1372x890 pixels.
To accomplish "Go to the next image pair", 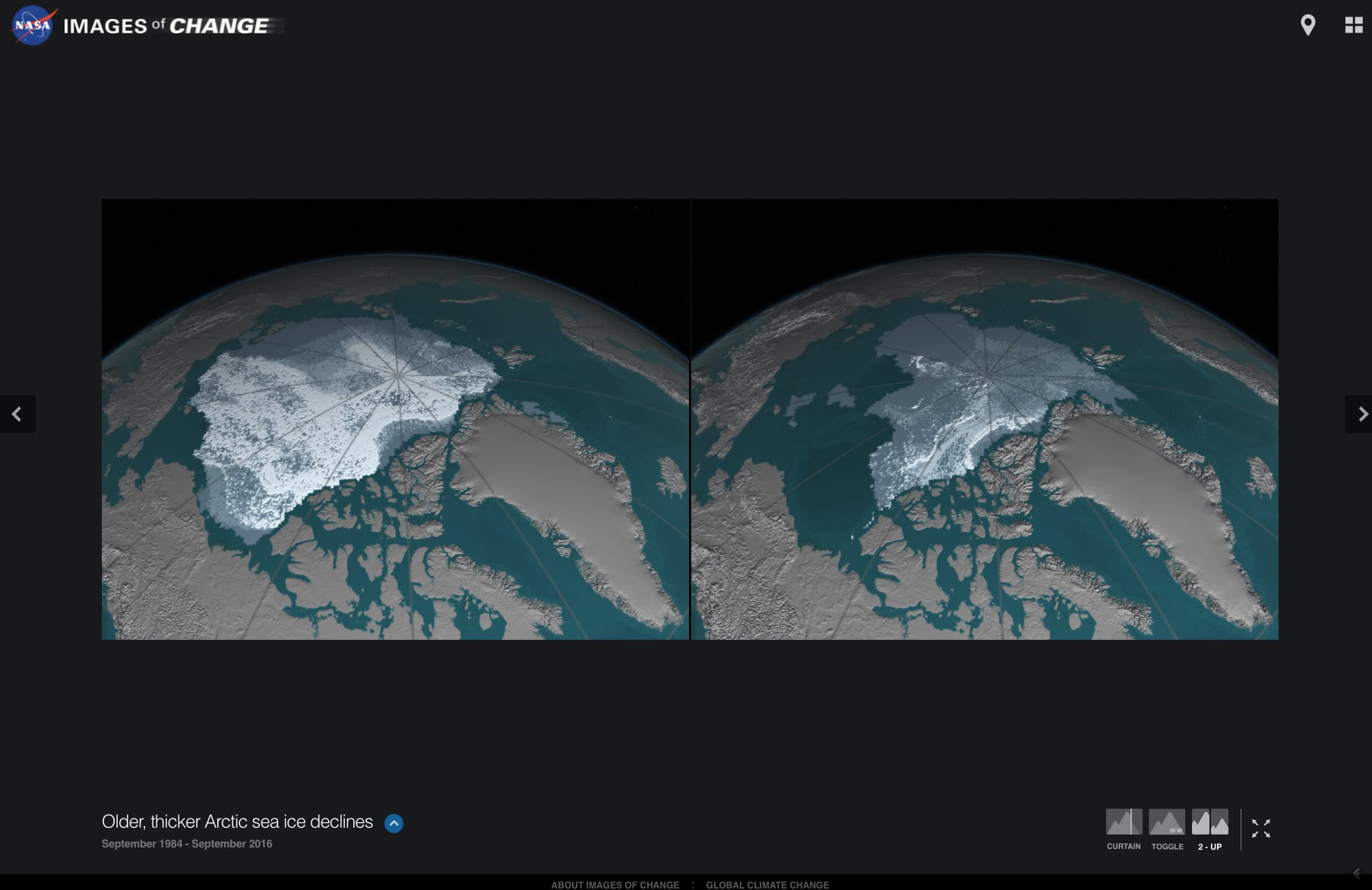I will [1358, 414].
